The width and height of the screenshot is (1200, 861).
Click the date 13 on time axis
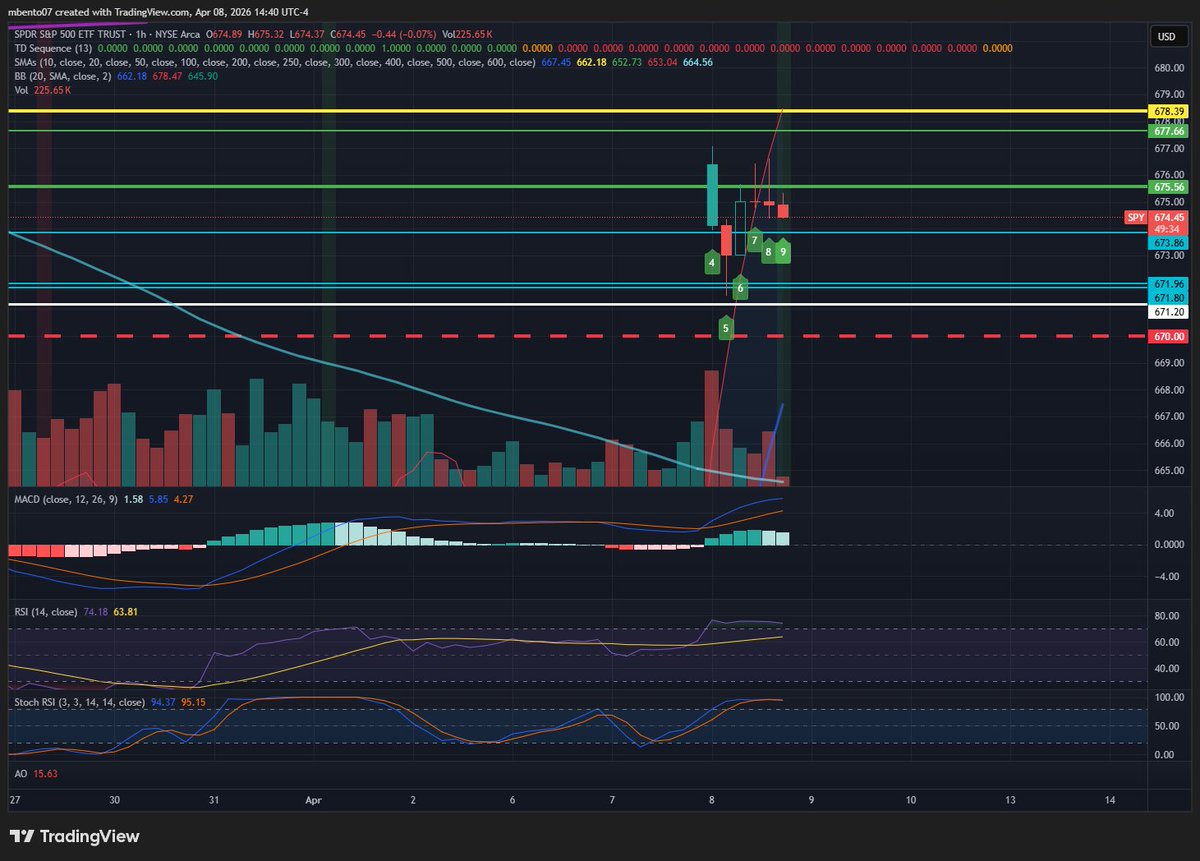(1010, 801)
